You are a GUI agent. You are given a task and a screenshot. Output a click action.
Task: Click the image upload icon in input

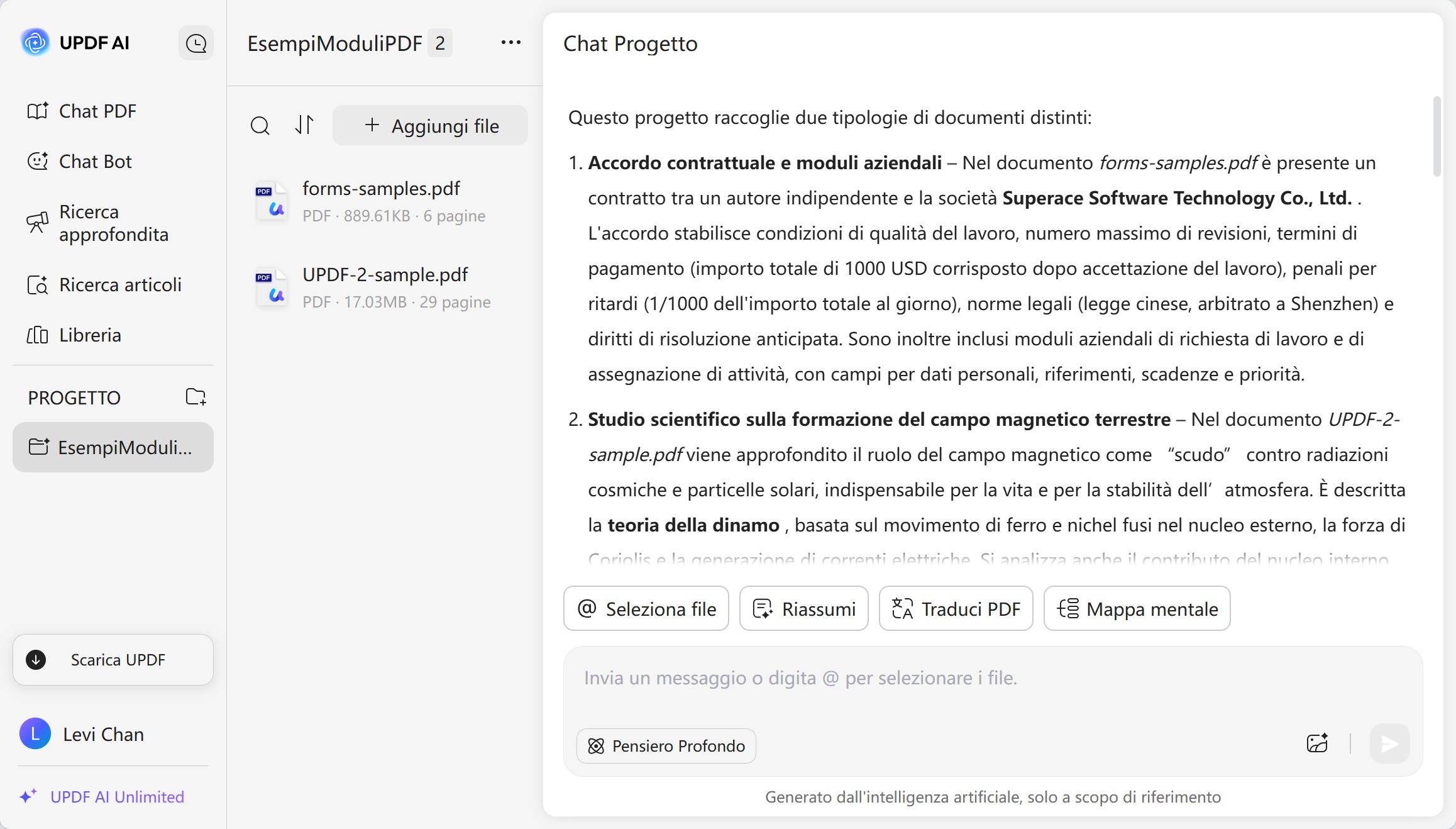click(x=1317, y=743)
